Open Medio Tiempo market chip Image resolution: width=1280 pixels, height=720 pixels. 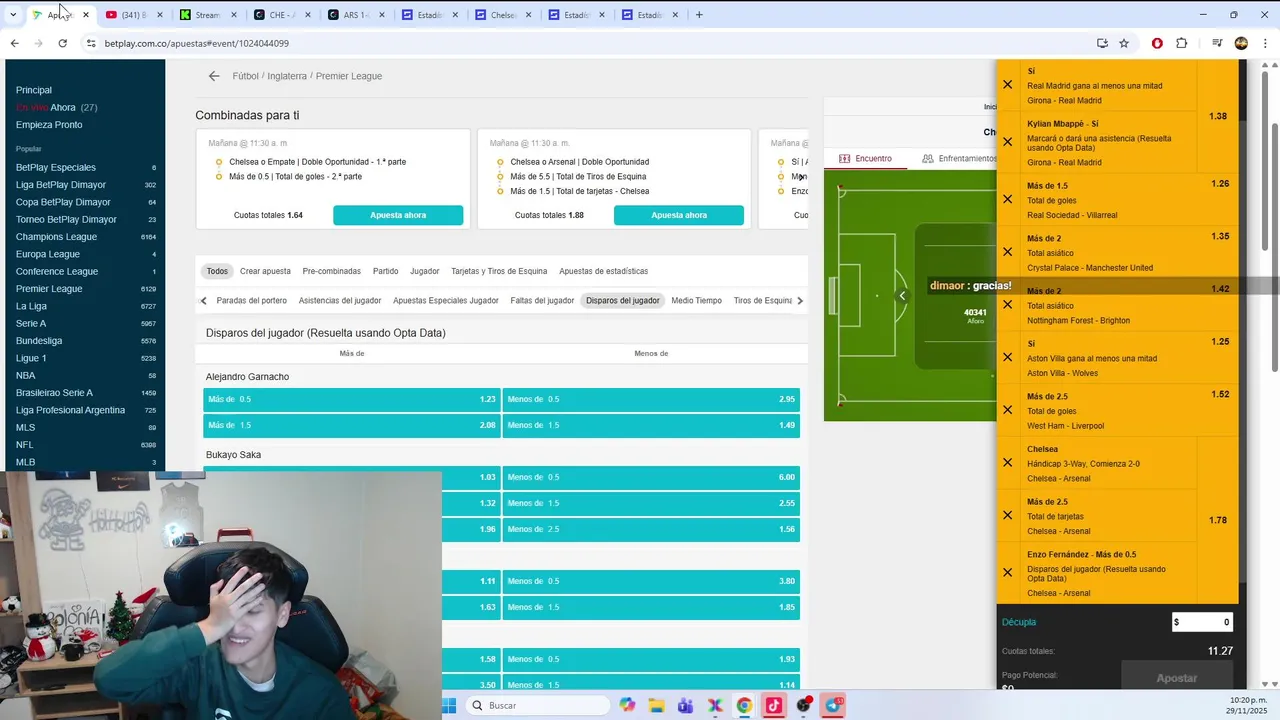coord(696,300)
